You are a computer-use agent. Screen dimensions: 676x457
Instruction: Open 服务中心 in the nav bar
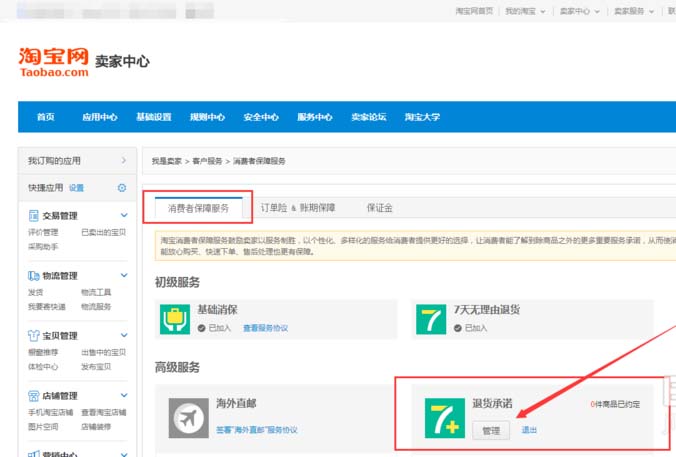[x=315, y=117]
